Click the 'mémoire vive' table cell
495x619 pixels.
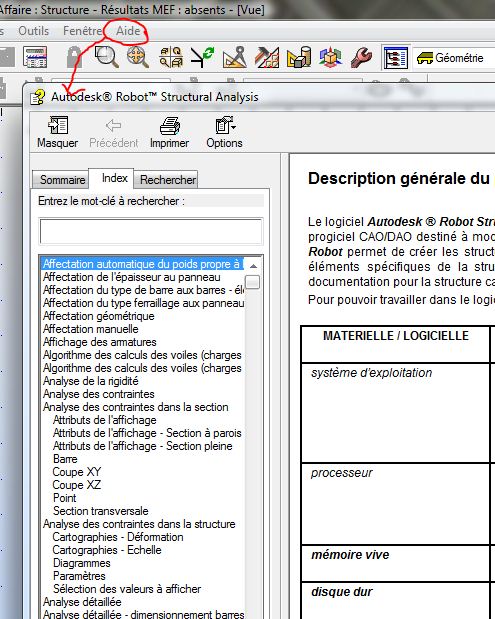(x=396, y=563)
